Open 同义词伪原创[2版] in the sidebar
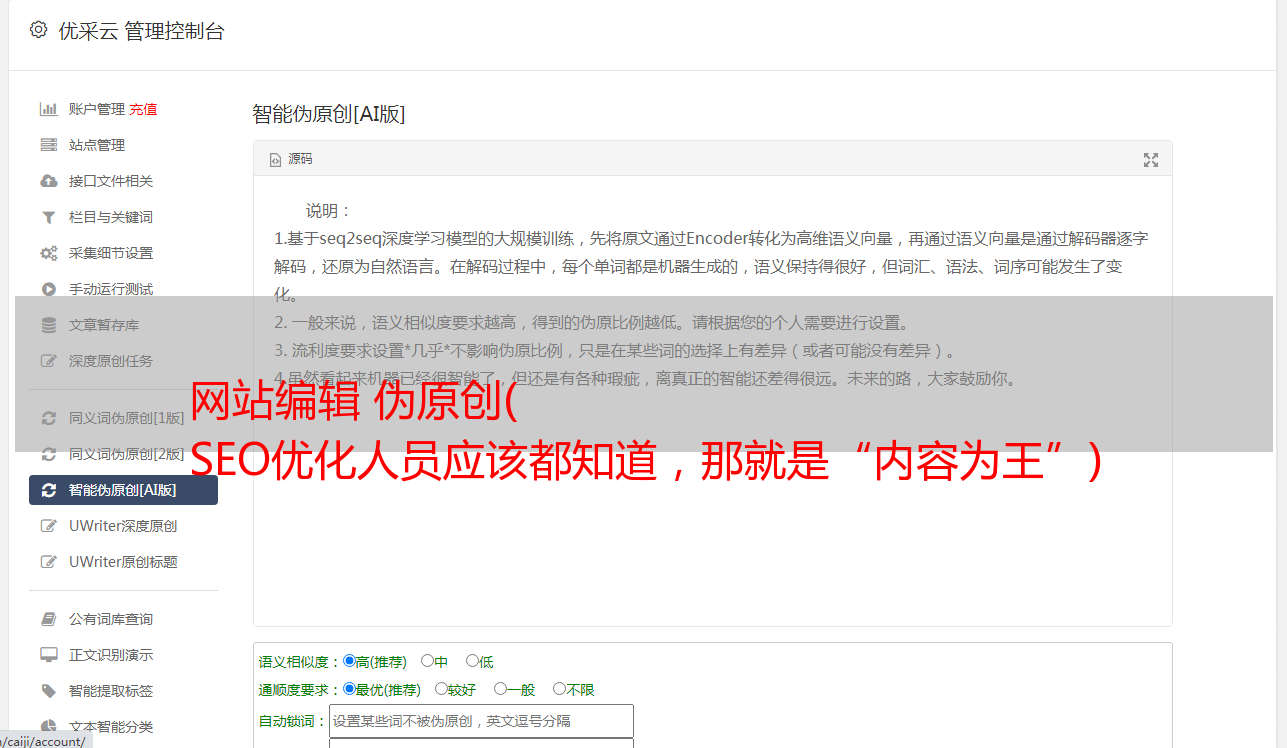Viewport: 1287px width, 748px height. tap(124, 454)
